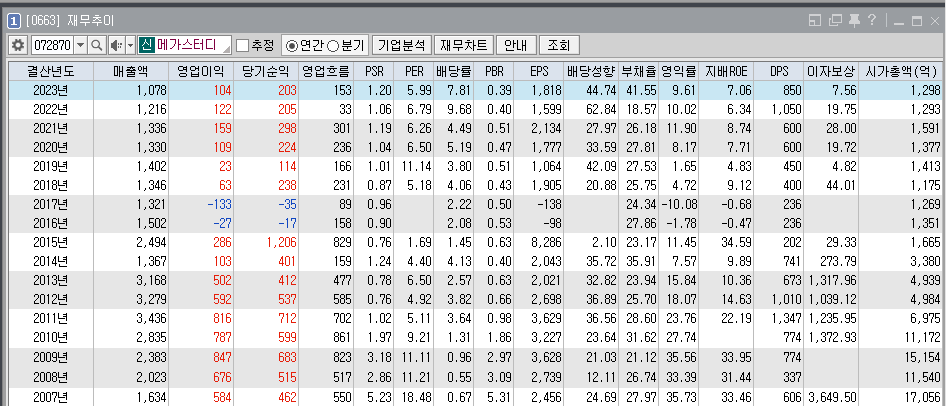Select the 2009년 row label

(x=51, y=359)
